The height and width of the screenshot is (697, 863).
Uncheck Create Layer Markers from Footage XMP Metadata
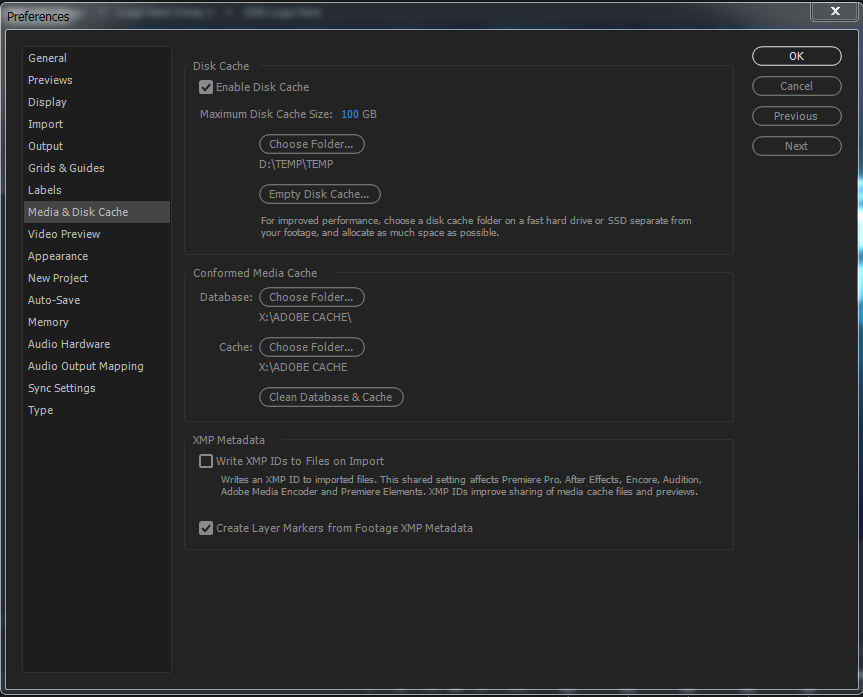[206, 528]
